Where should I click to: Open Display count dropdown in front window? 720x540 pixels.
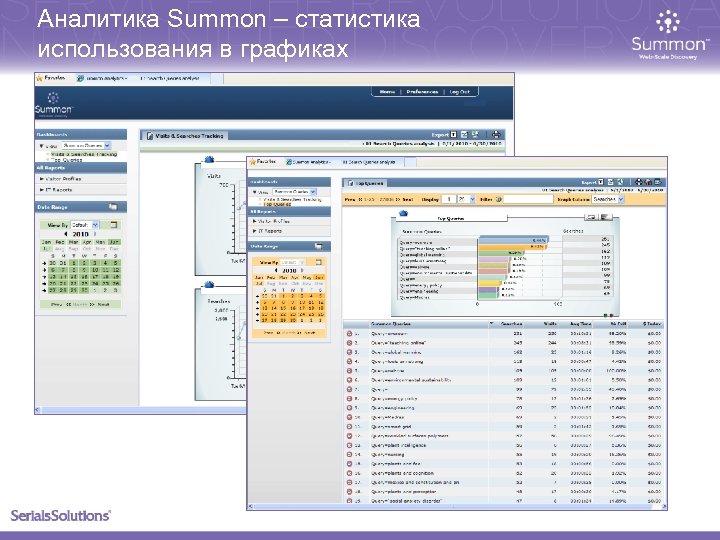(x=466, y=199)
